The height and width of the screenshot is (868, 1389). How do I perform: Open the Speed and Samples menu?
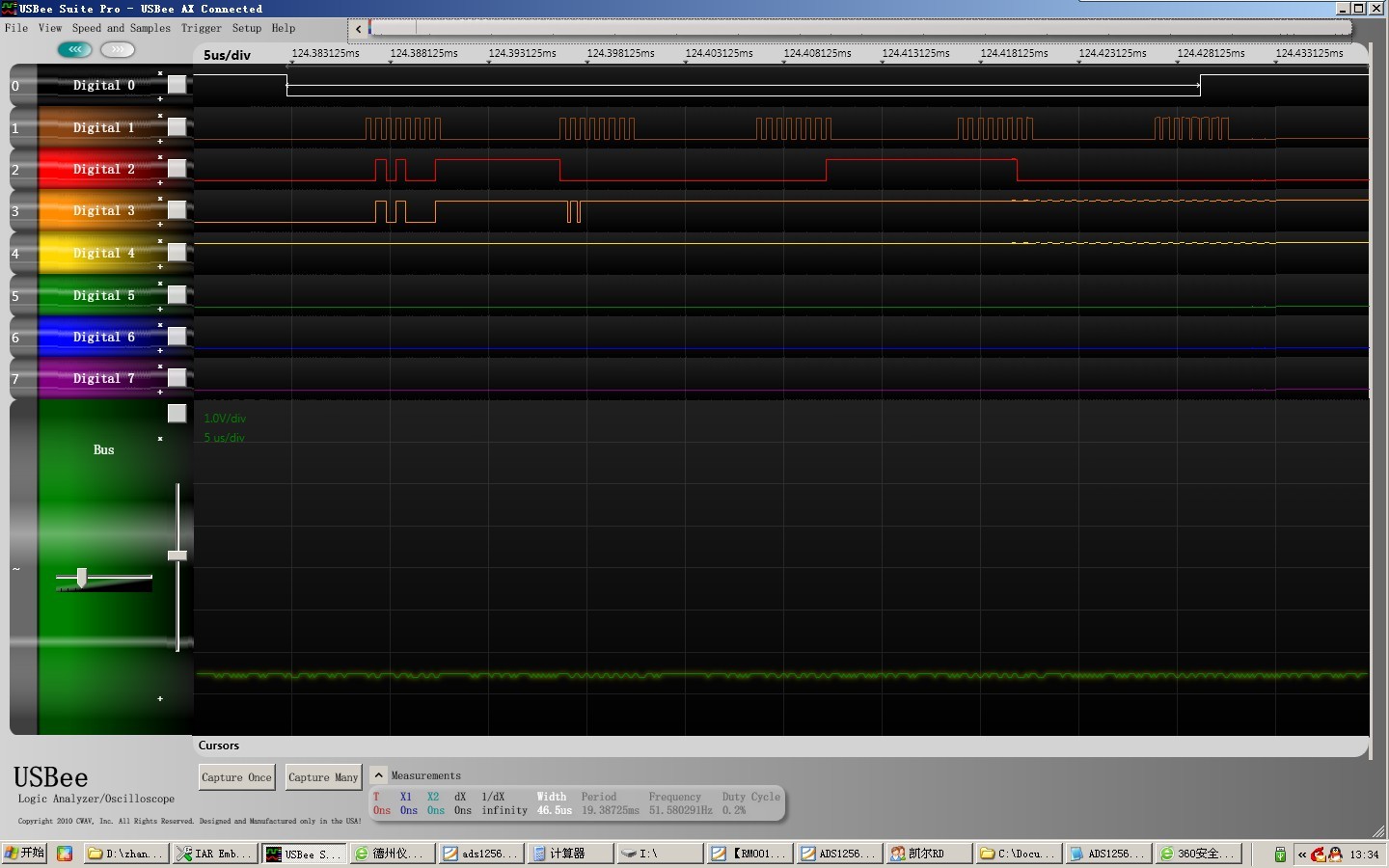122,28
